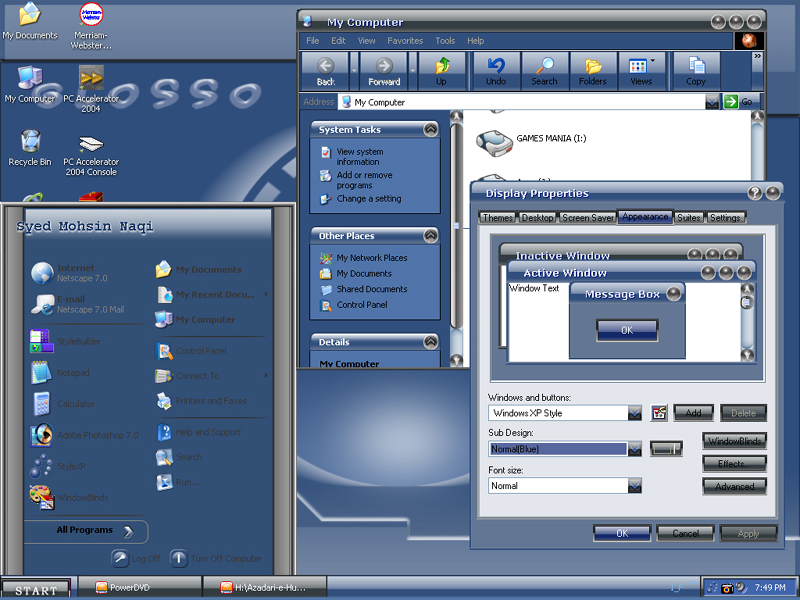Open Search from My Computer toolbar
800x600 pixels.
pyautogui.click(x=544, y=71)
